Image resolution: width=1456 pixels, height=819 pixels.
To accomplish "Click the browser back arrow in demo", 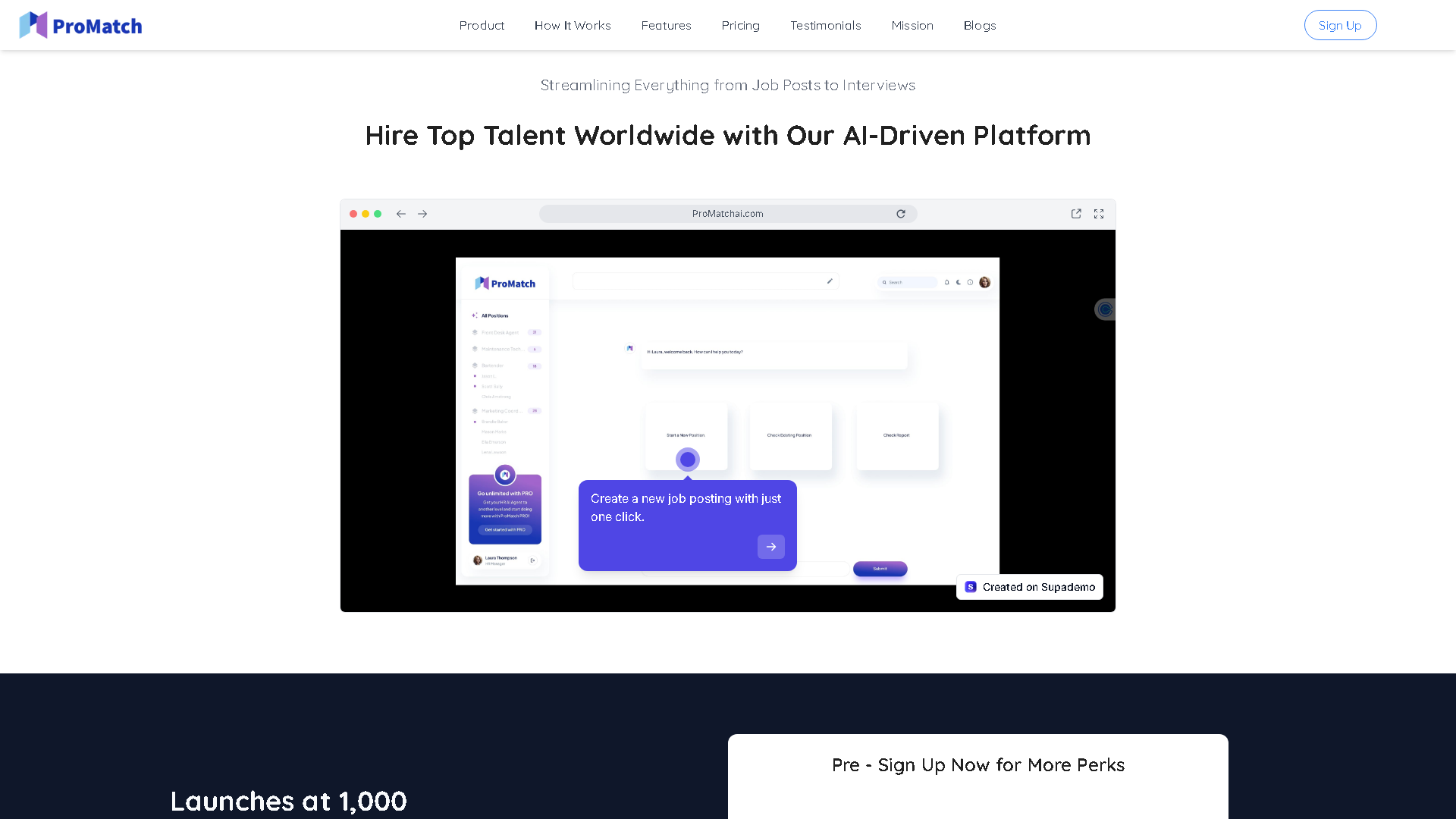I will tap(401, 214).
